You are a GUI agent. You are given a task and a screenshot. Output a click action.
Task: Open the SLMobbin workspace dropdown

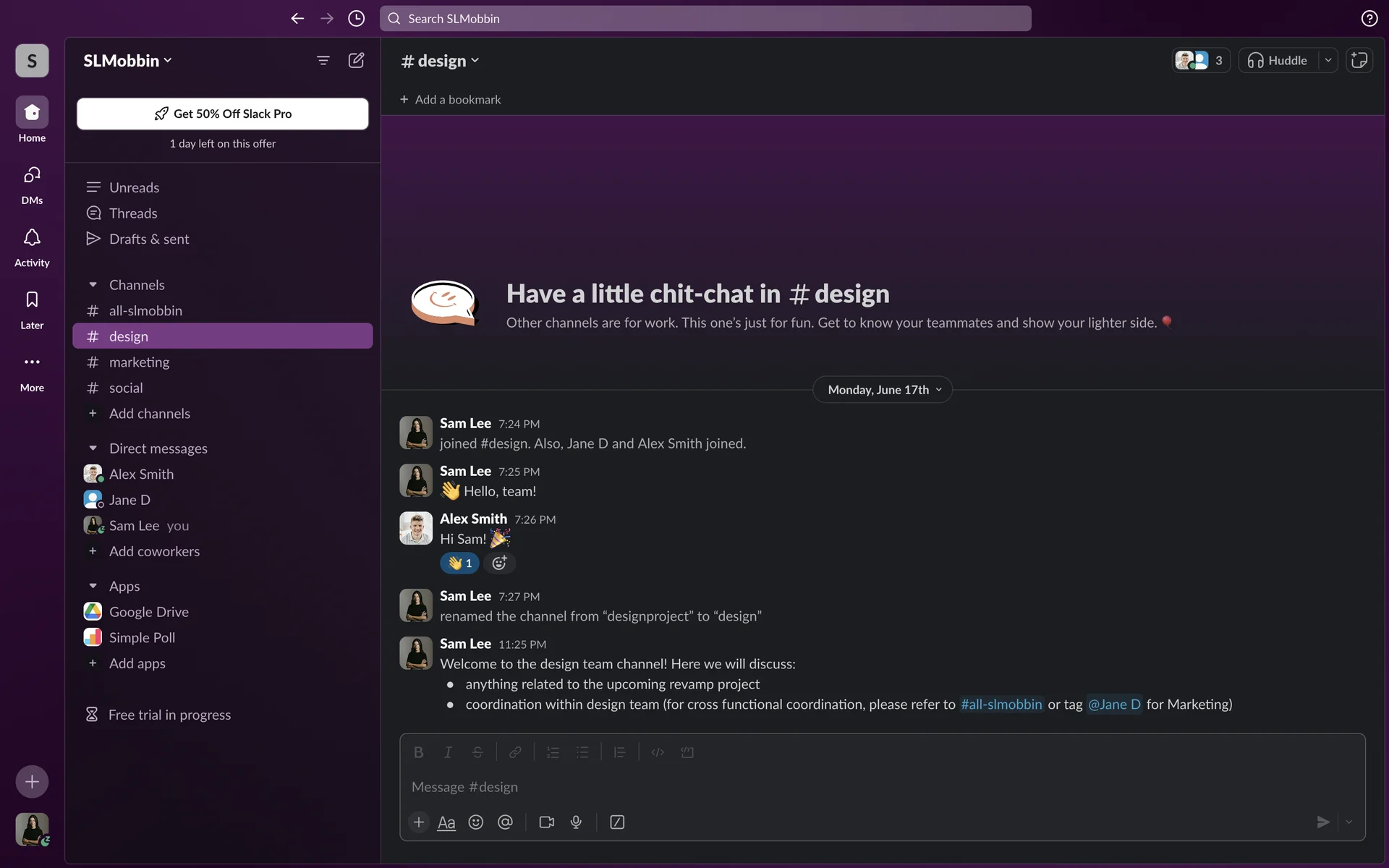click(x=127, y=61)
